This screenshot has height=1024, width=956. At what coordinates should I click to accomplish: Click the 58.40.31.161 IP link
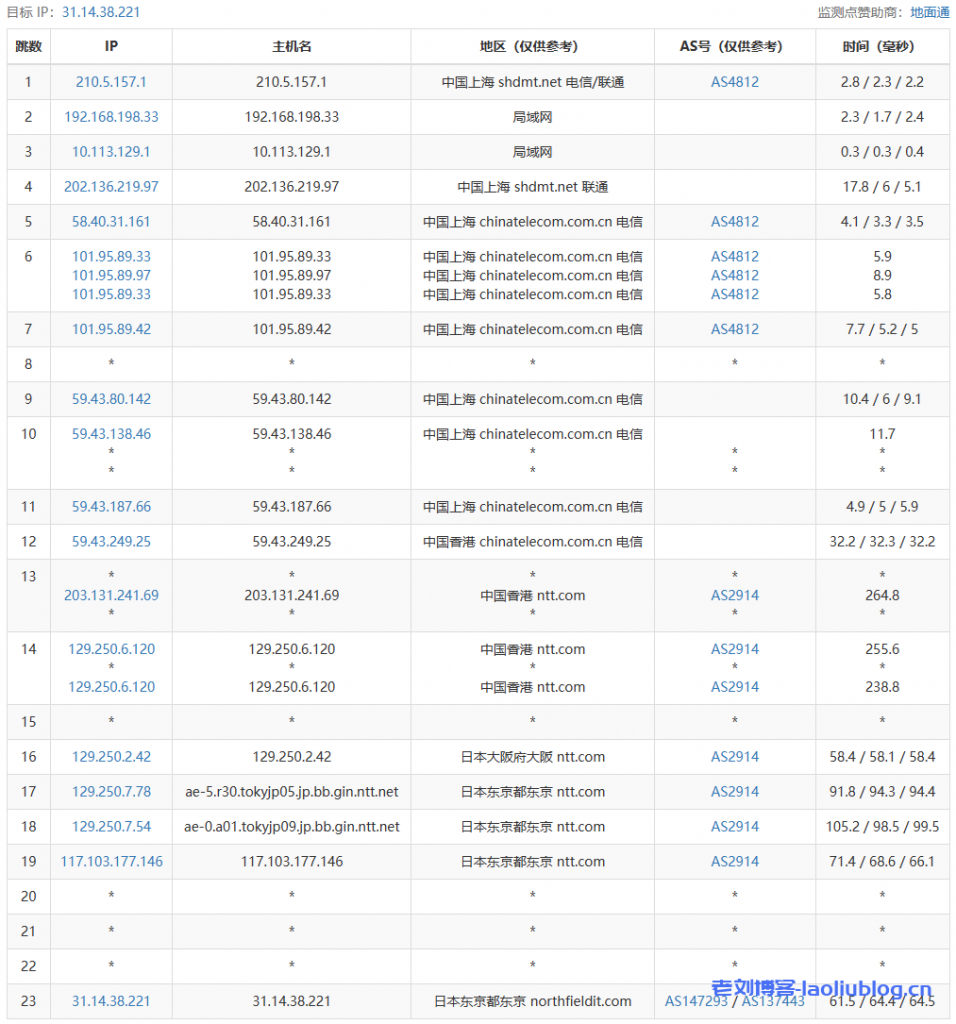point(111,222)
